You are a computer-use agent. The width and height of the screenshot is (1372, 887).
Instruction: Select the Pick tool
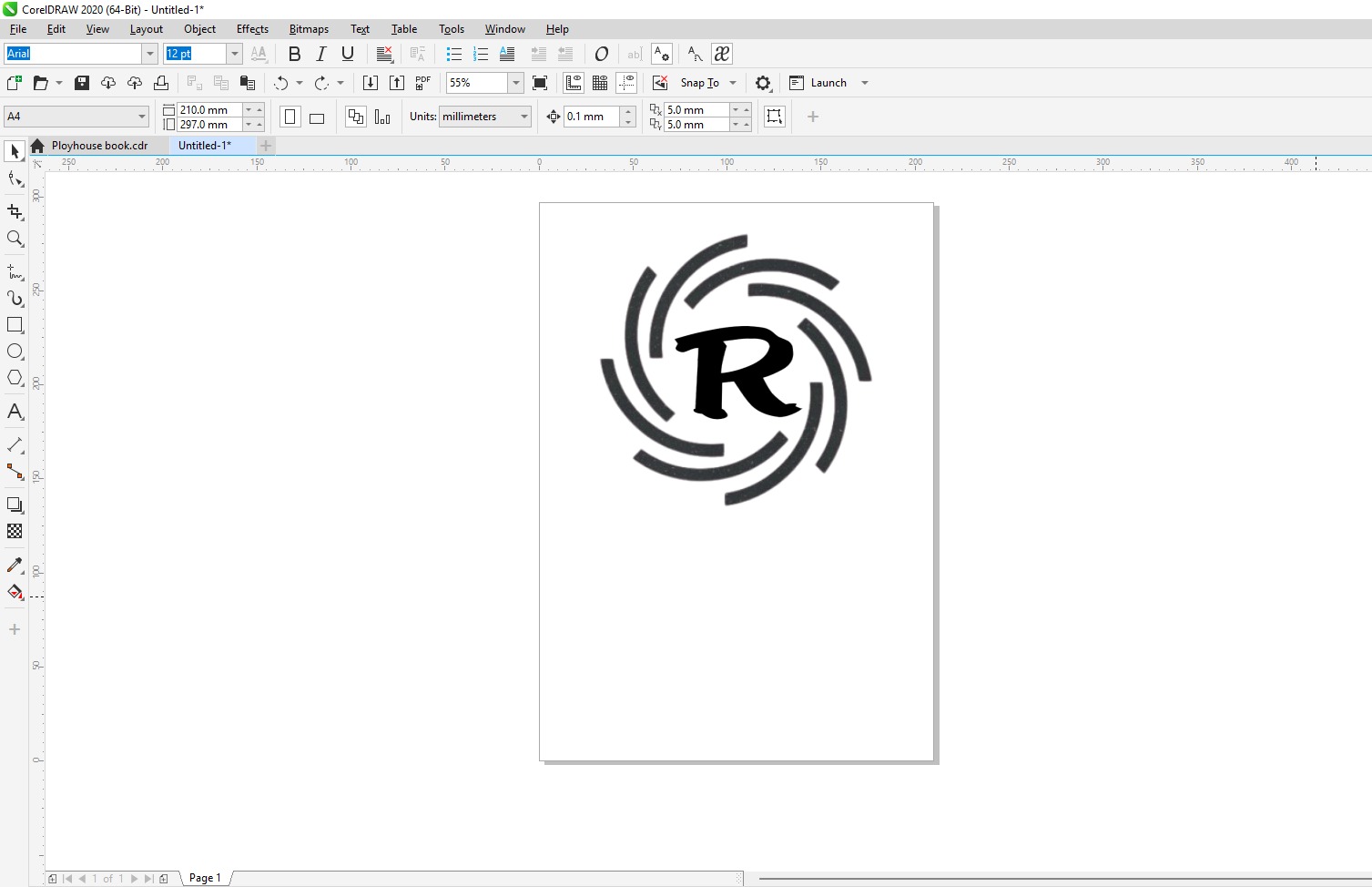15,151
